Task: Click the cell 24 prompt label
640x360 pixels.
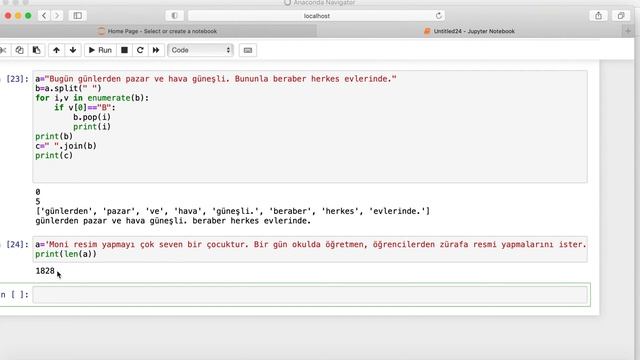Action: coord(17,244)
